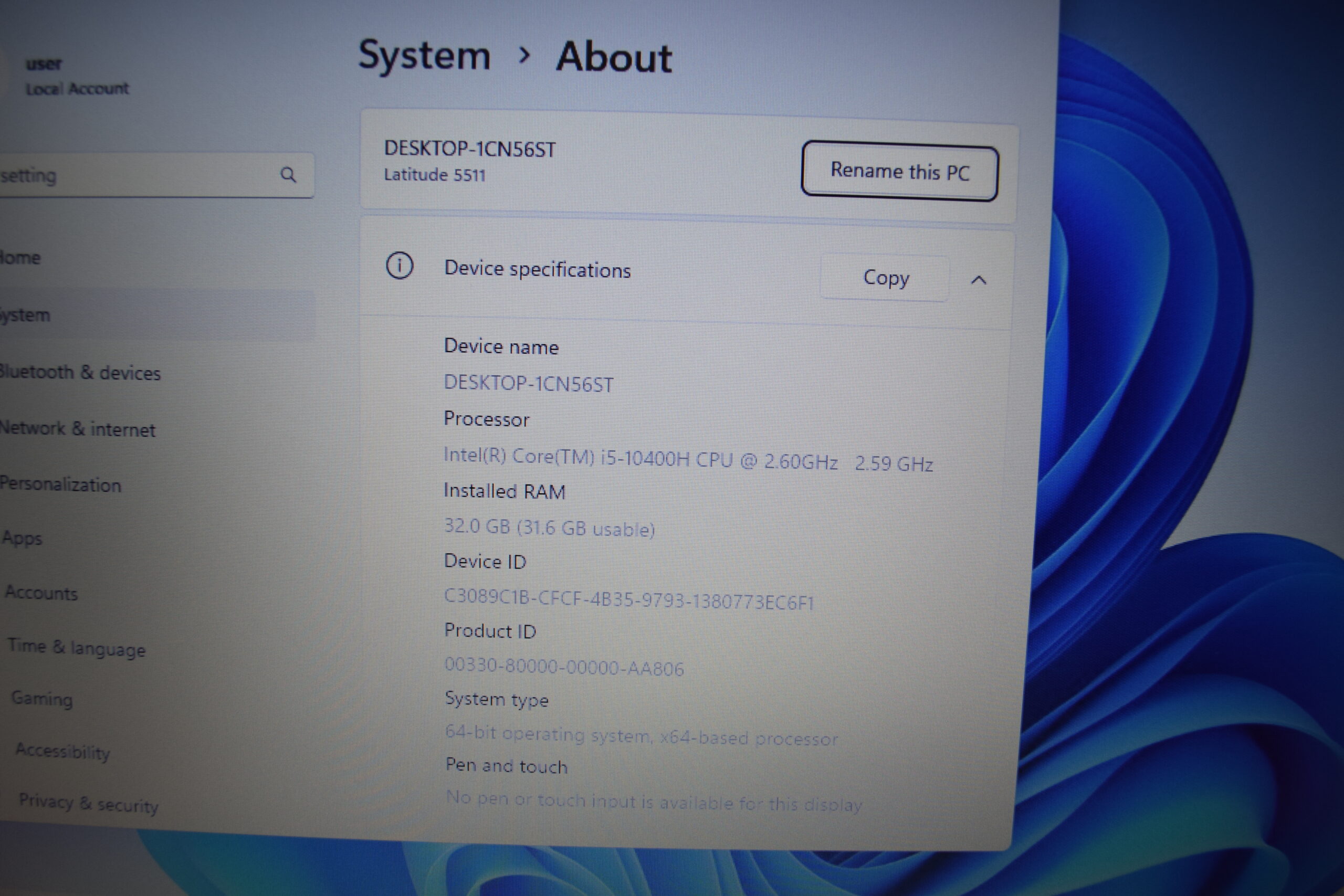The width and height of the screenshot is (1344, 896).
Task: Click the DESKTOP-1CN56ST device name value
Action: pos(528,383)
